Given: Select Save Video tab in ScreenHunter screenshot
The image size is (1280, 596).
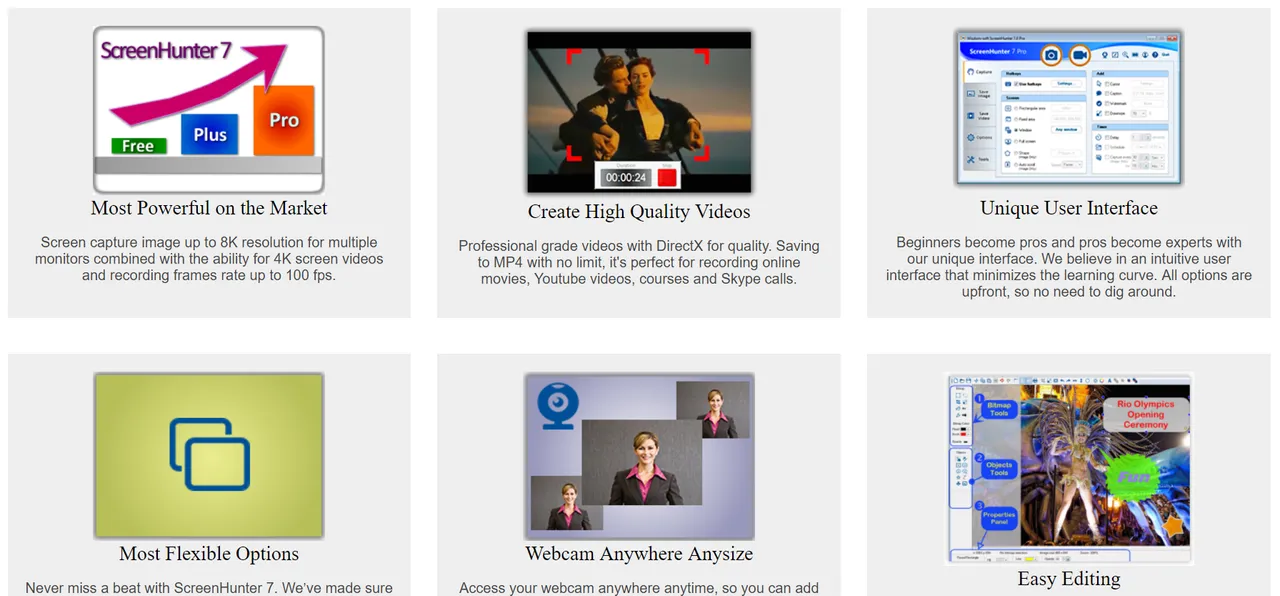Looking at the screenshot, I should [979, 115].
